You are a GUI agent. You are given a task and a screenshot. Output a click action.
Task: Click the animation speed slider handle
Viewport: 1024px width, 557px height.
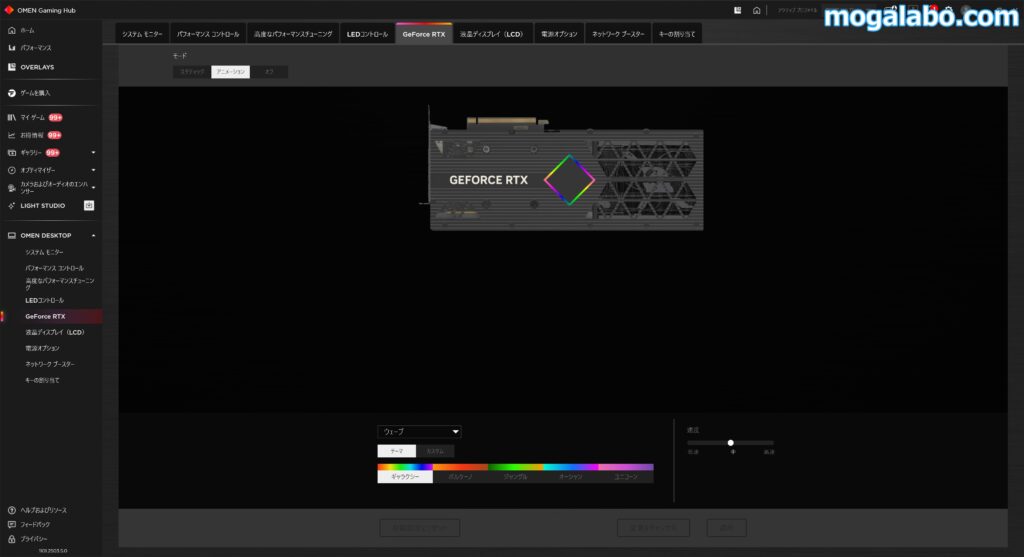click(x=731, y=443)
